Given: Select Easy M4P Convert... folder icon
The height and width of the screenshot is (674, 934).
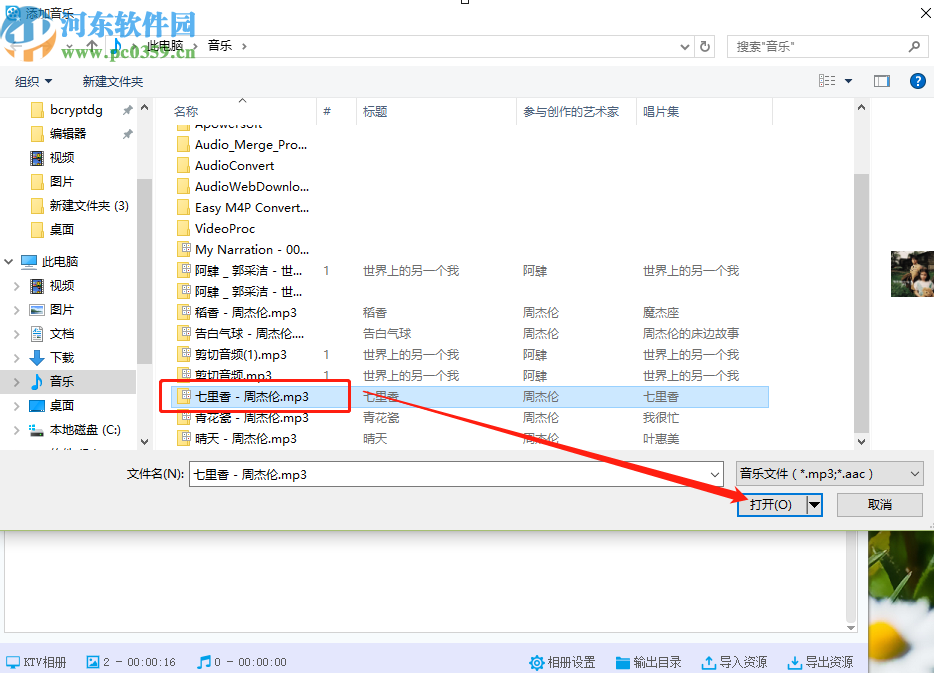Looking at the screenshot, I should [183, 208].
